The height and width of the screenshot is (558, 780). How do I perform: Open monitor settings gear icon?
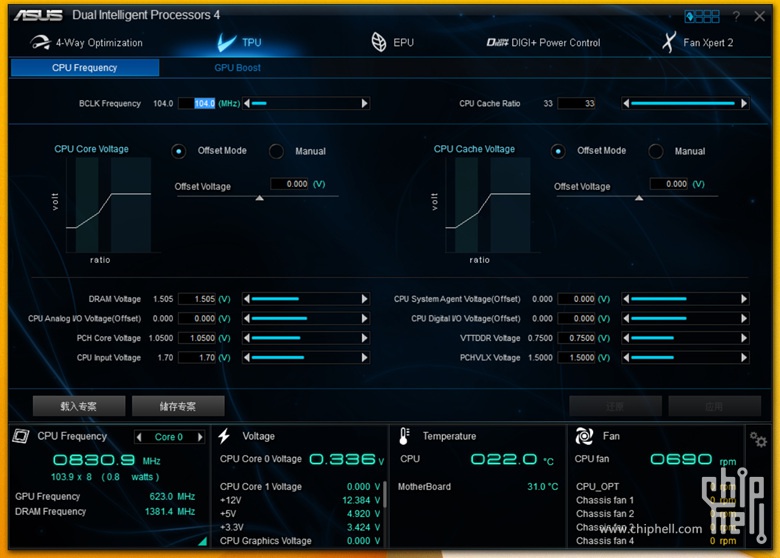point(758,440)
